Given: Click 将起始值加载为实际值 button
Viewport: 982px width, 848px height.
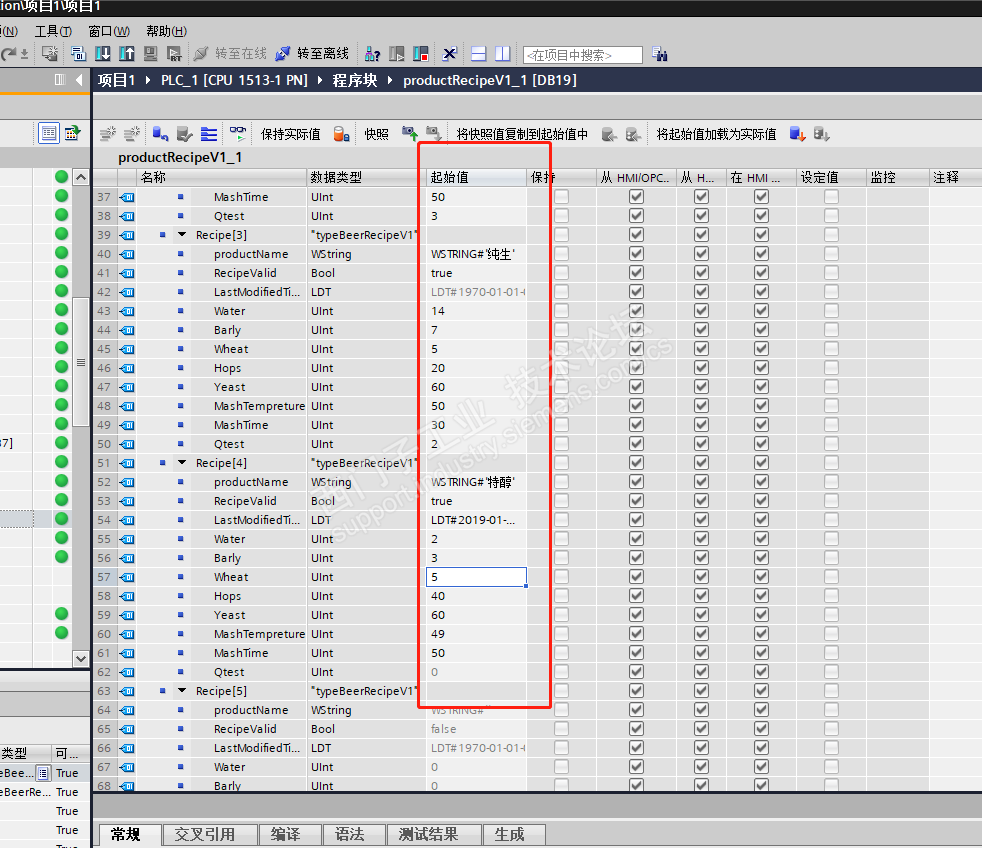Looking at the screenshot, I should (716, 134).
